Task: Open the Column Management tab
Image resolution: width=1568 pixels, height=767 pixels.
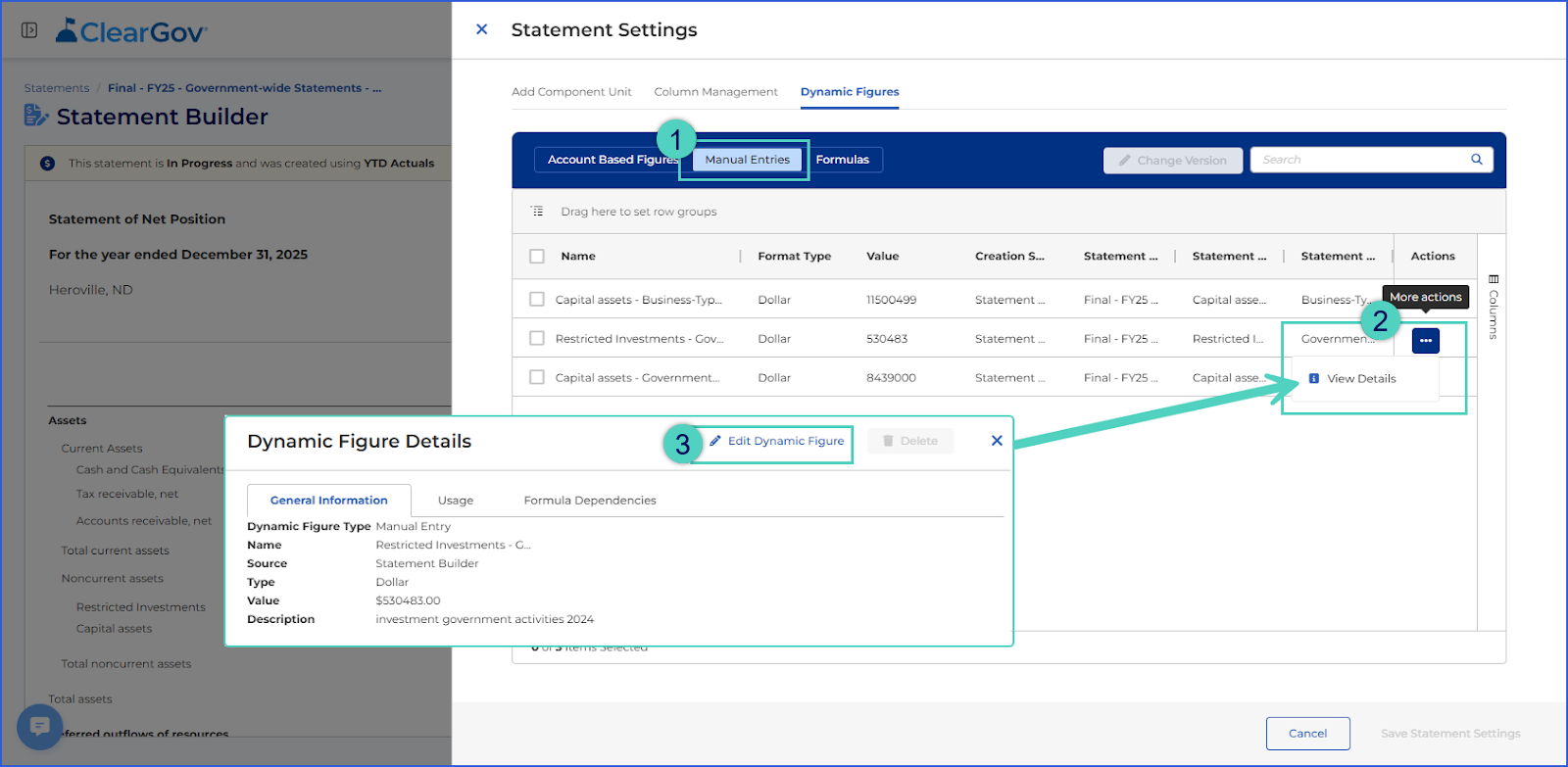Action: coord(715,92)
